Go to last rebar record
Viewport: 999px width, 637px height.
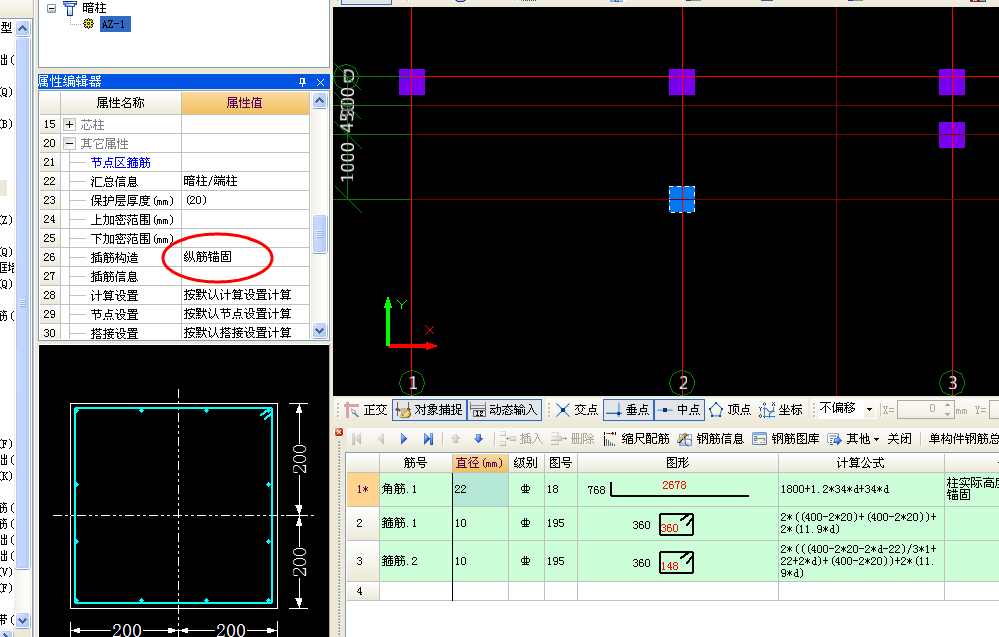pos(428,439)
